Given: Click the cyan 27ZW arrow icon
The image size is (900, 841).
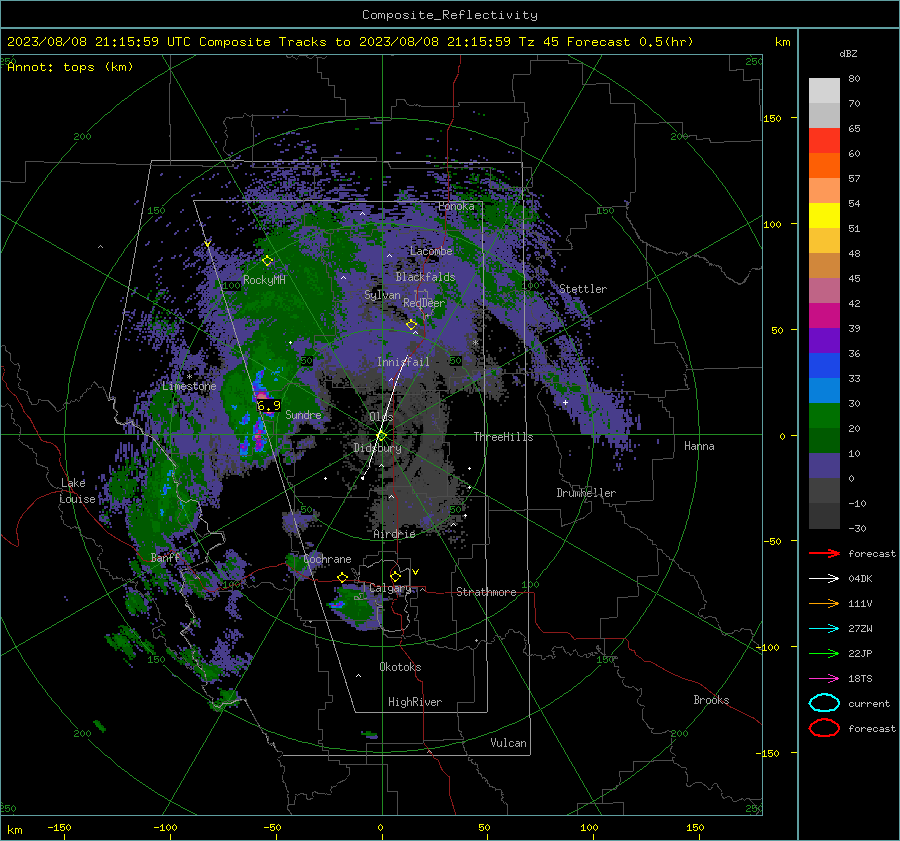Looking at the screenshot, I should pyautogui.click(x=824, y=629).
